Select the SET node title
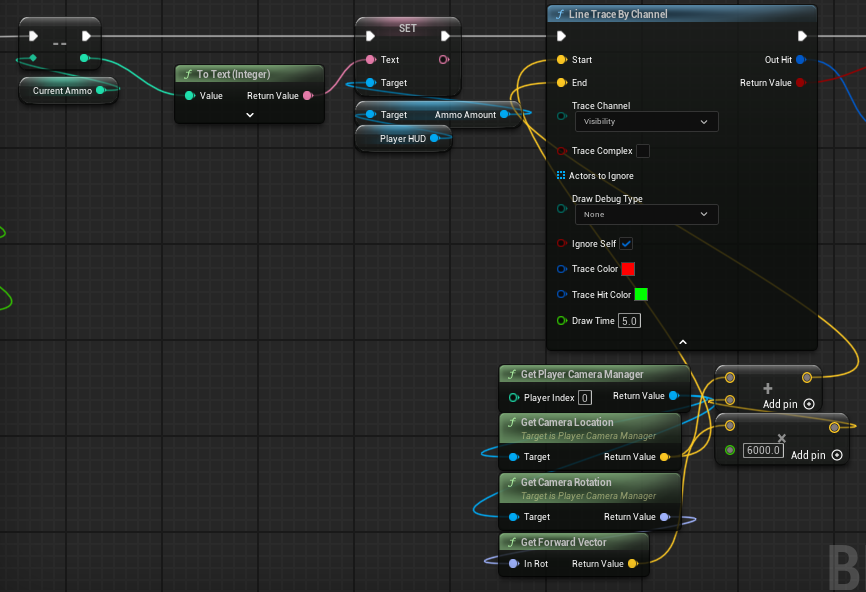This screenshot has height=592, width=866. point(408,28)
